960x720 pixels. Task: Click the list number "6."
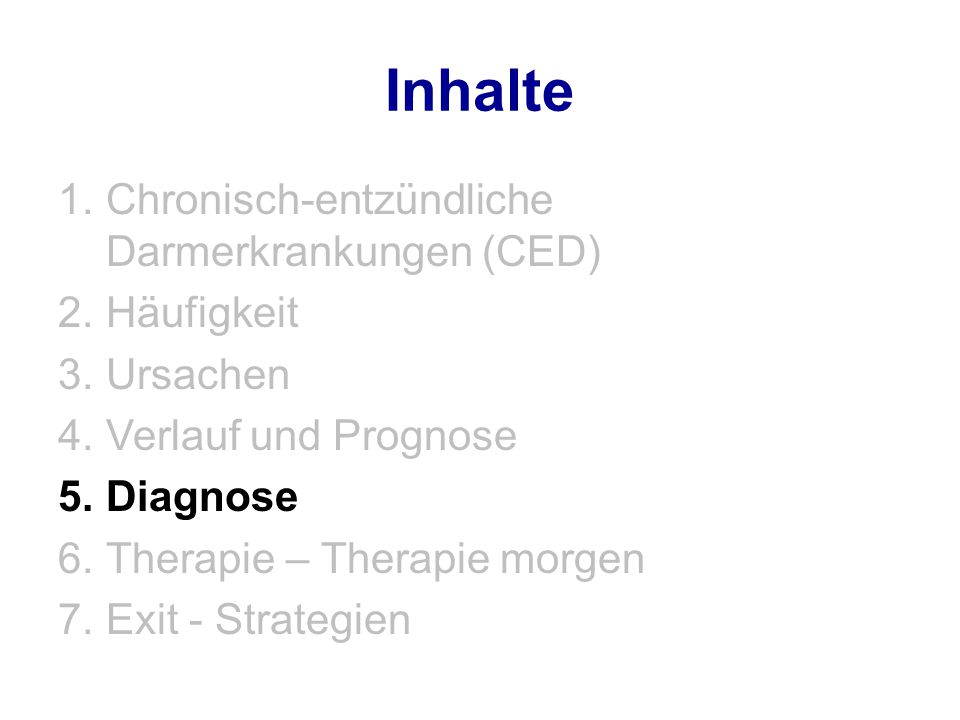tap(76, 558)
